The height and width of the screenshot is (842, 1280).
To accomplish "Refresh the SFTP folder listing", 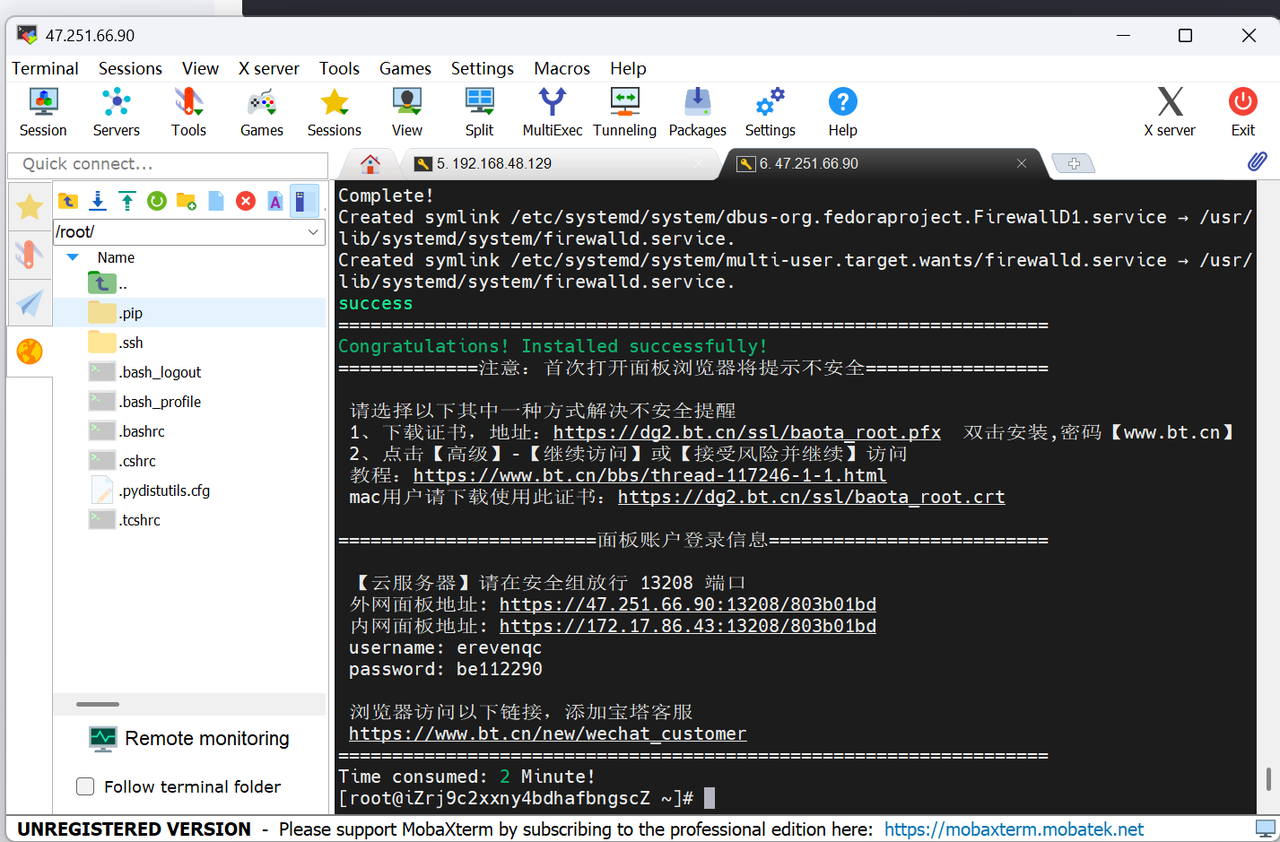I will tap(157, 201).
